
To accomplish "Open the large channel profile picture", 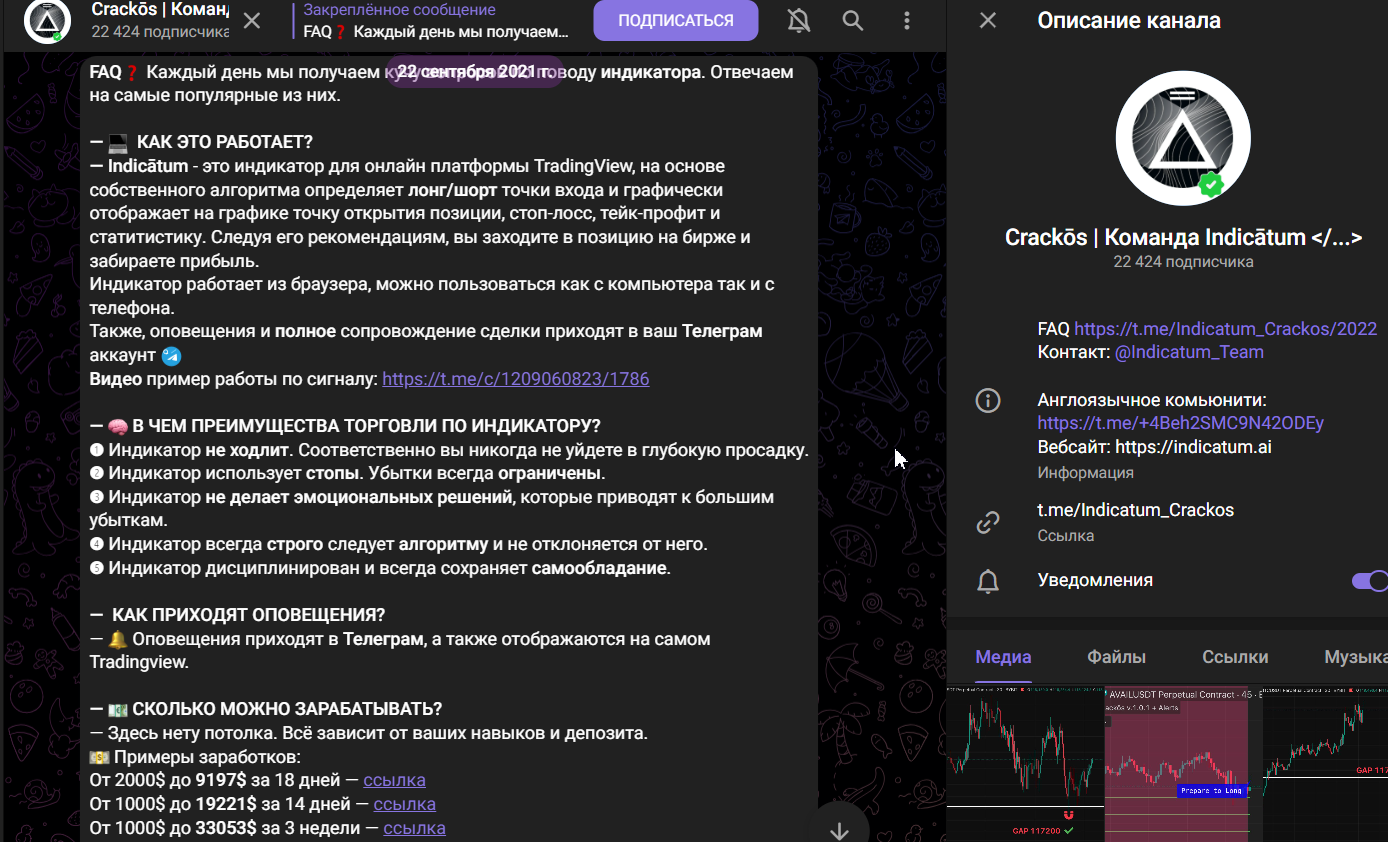I will [1183, 138].
